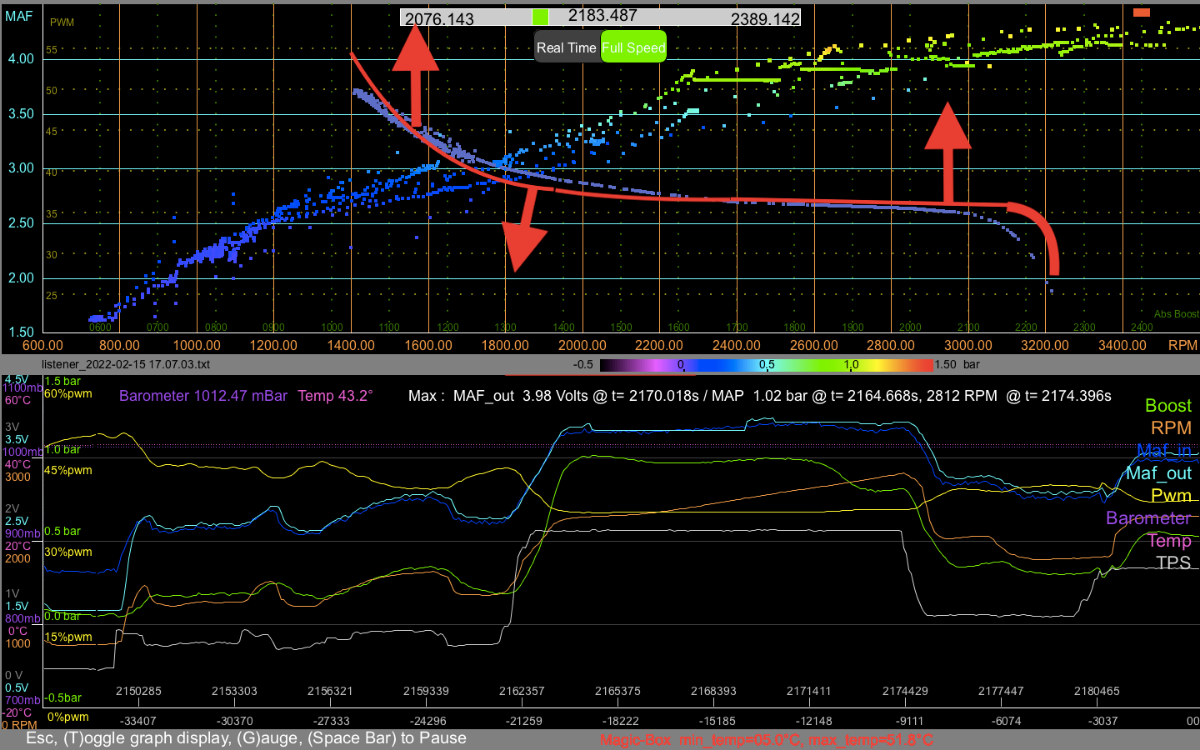Toggle the Pwm trace legend entry

[x=1171, y=495]
